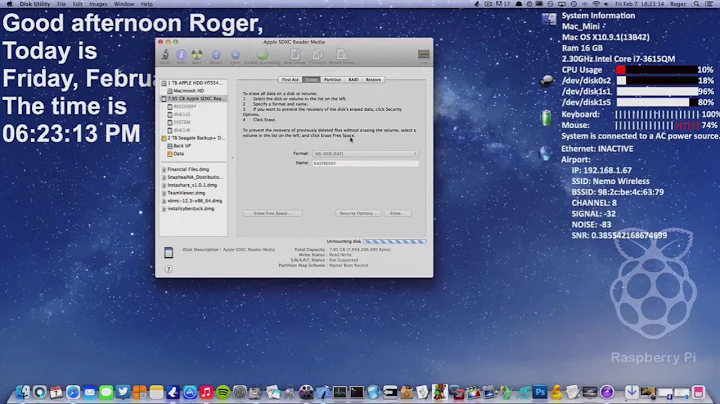Open App Store from the Dock

click(x=190, y=392)
